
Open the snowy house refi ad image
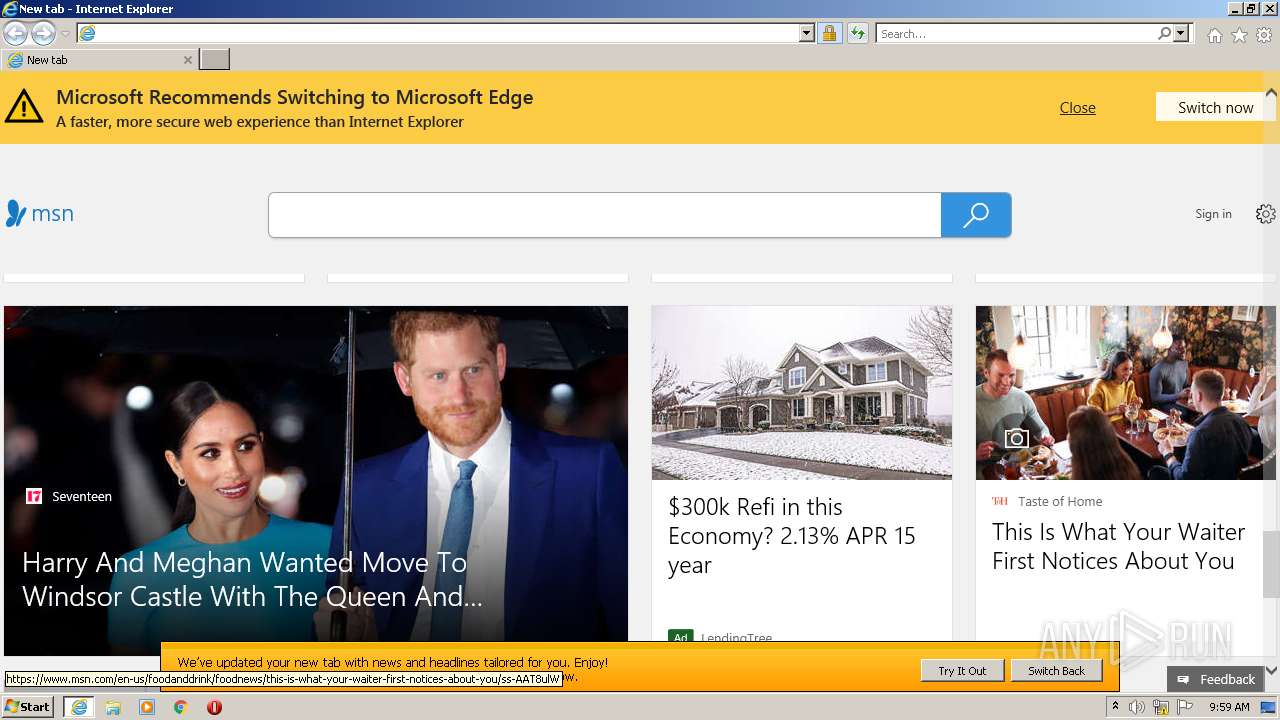pyautogui.click(x=802, y=393)
